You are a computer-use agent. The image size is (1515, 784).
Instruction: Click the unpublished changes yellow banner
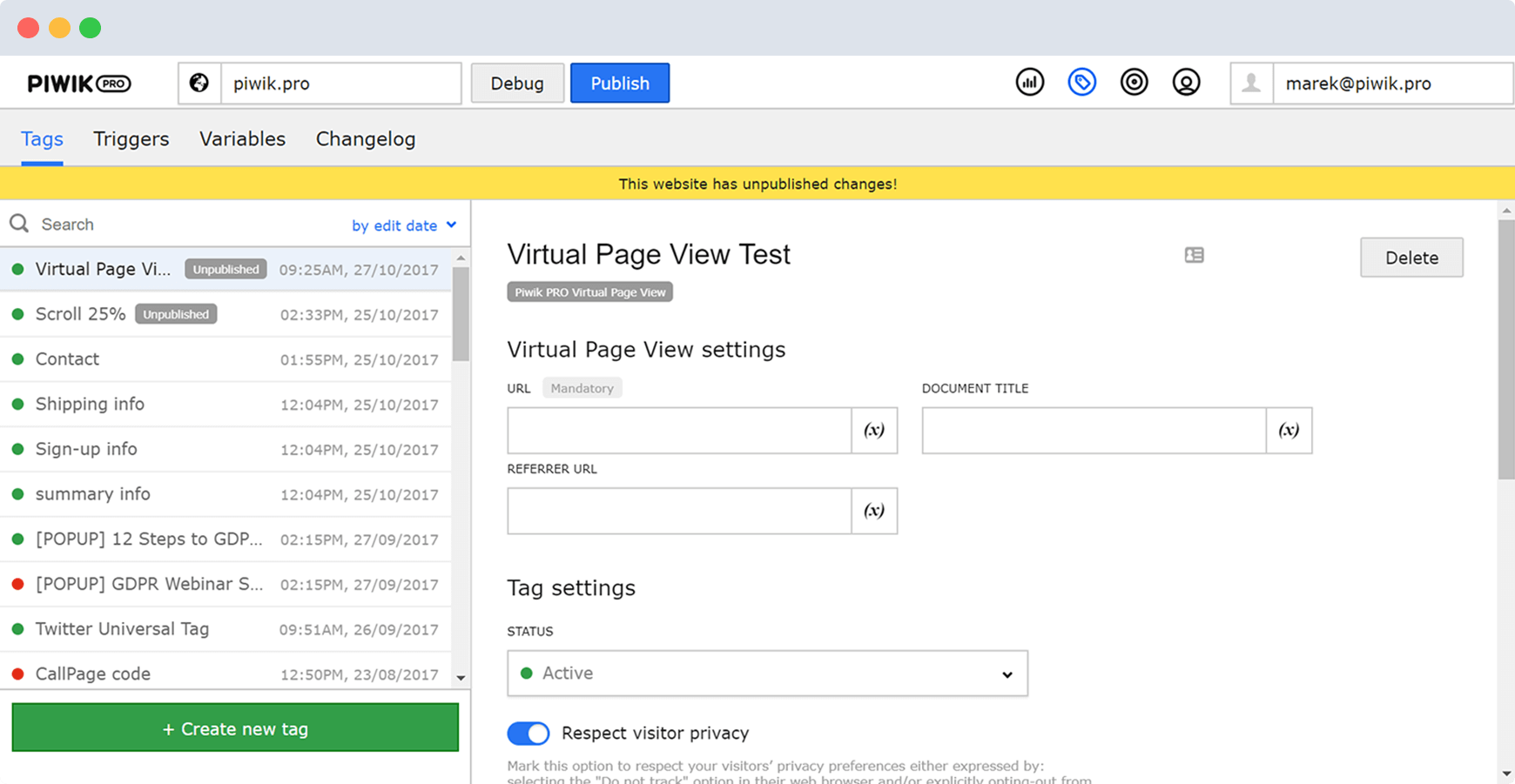757,184
